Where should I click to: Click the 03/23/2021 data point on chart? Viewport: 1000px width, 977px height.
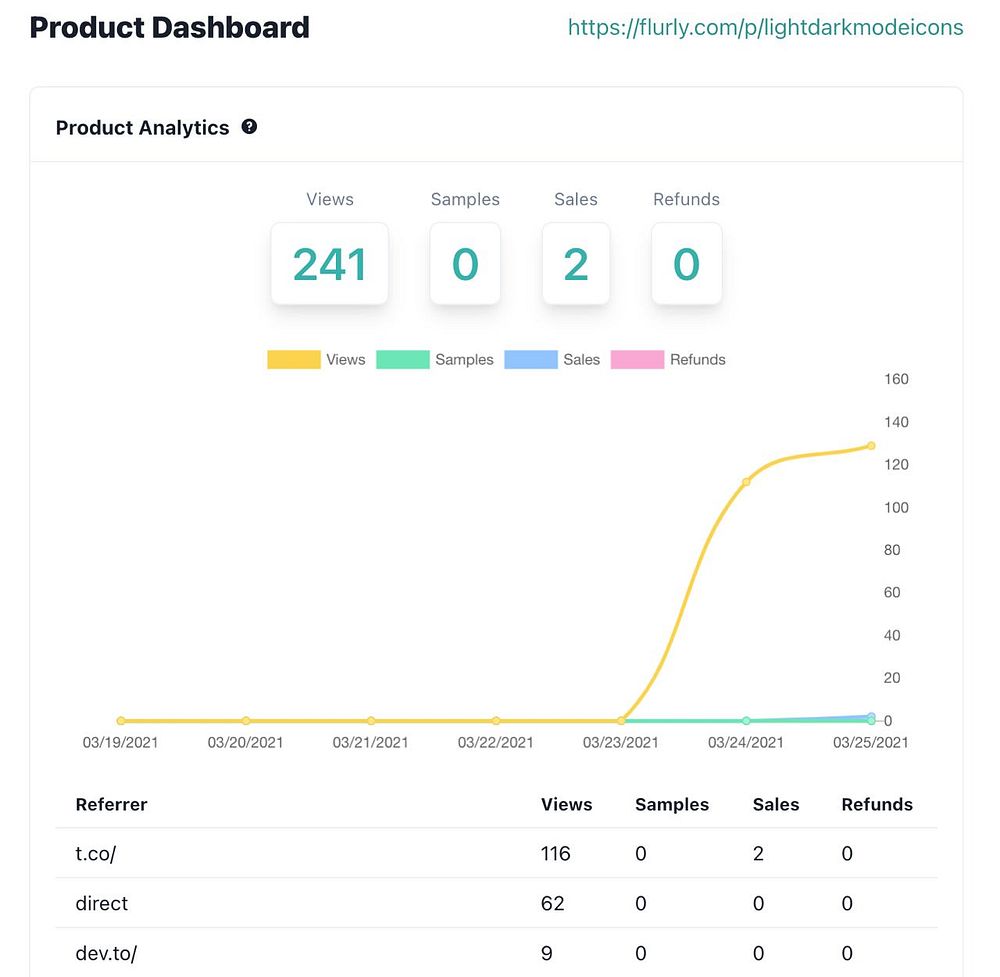pos(621,720)
